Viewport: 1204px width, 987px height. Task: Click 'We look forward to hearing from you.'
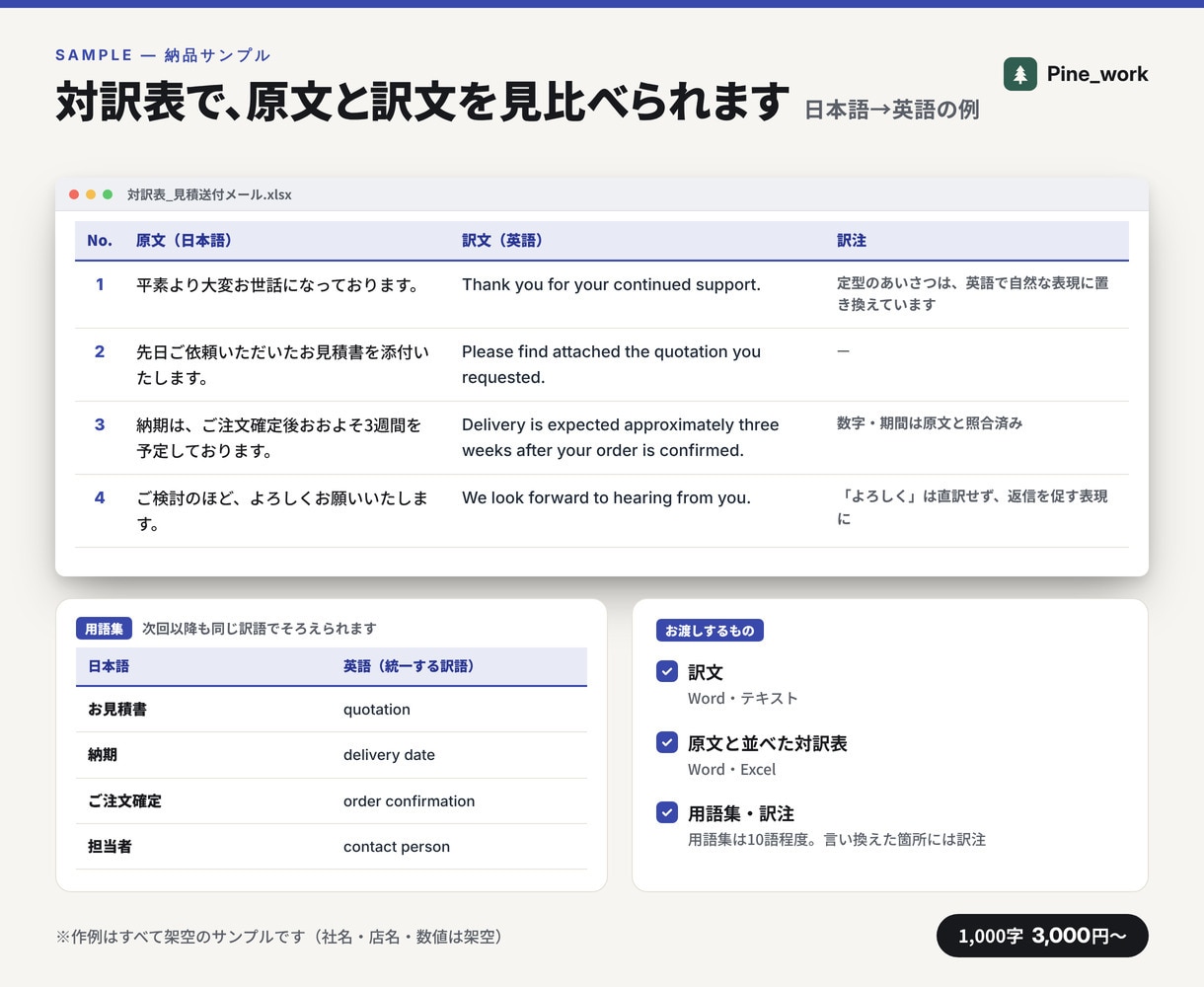point(606,498)
